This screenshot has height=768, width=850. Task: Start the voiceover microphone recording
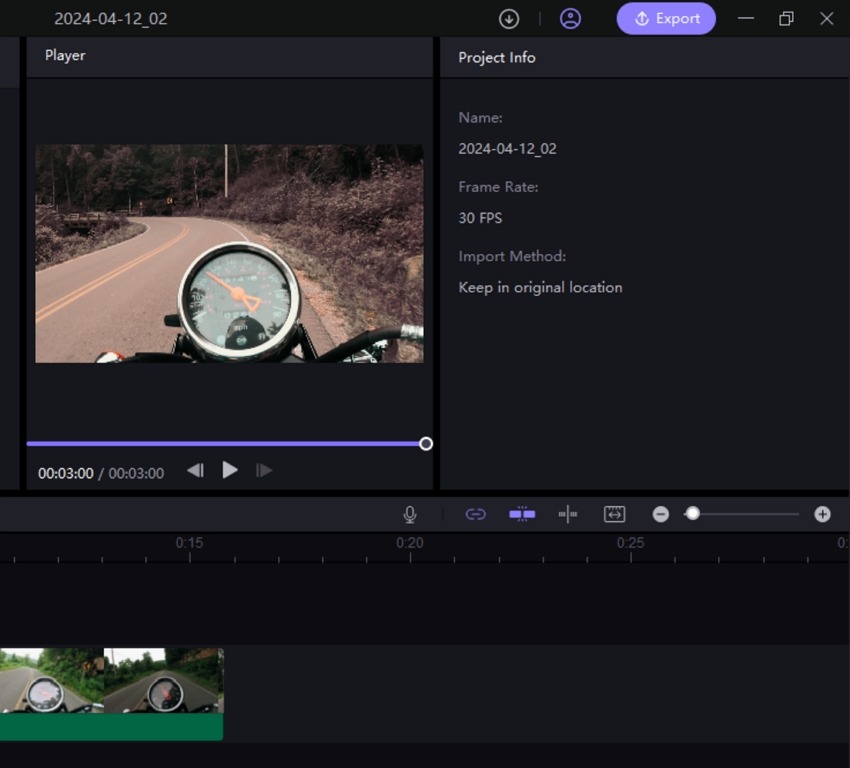coord(410,514)
